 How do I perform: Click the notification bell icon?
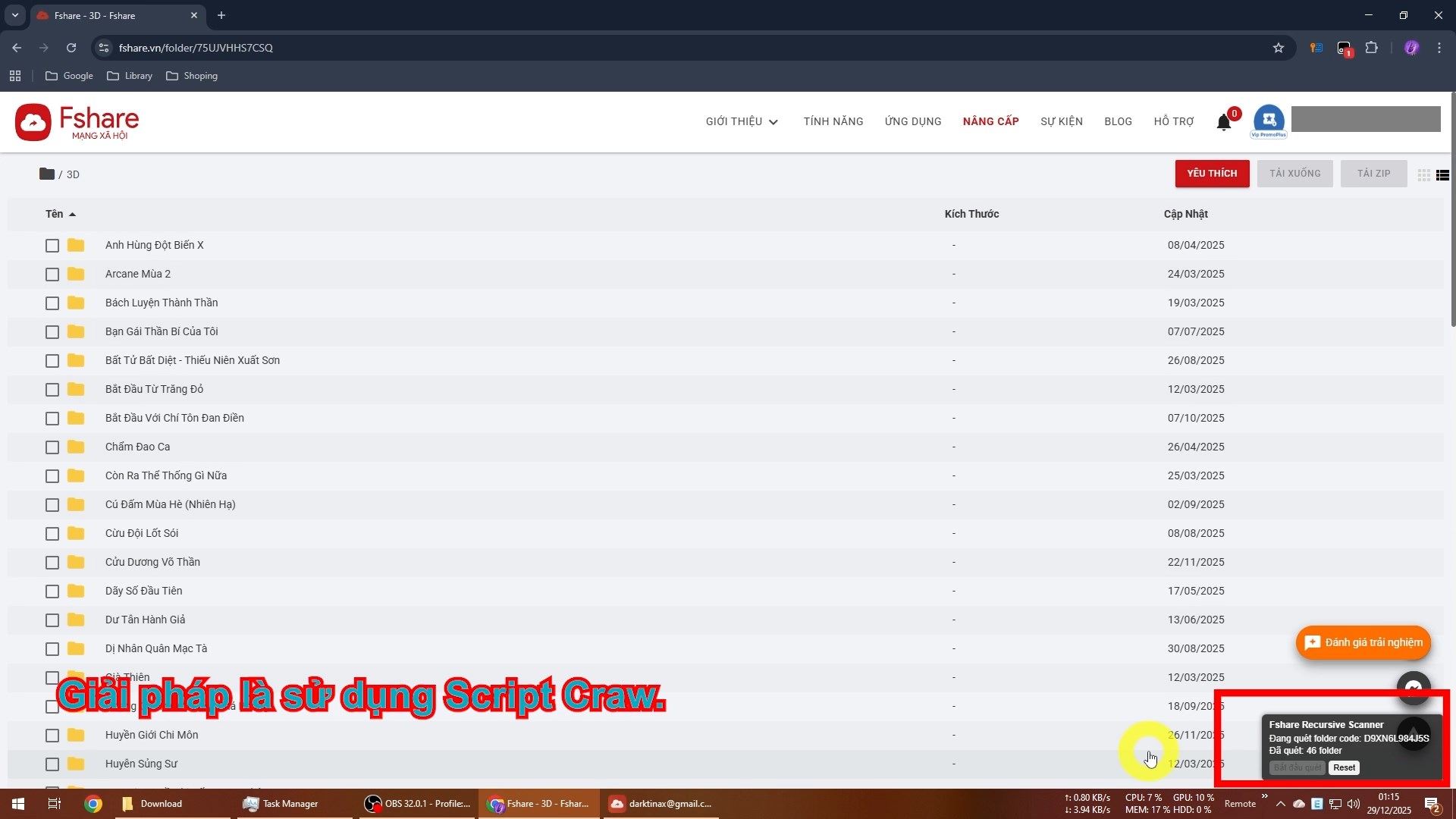(1223, 122)
